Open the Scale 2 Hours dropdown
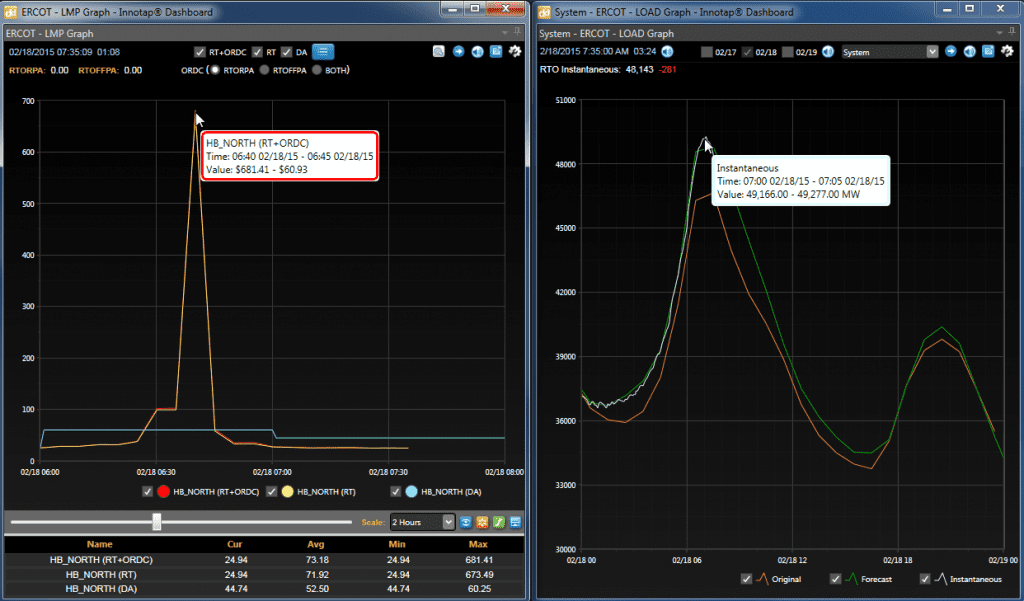 pos(422,522)
